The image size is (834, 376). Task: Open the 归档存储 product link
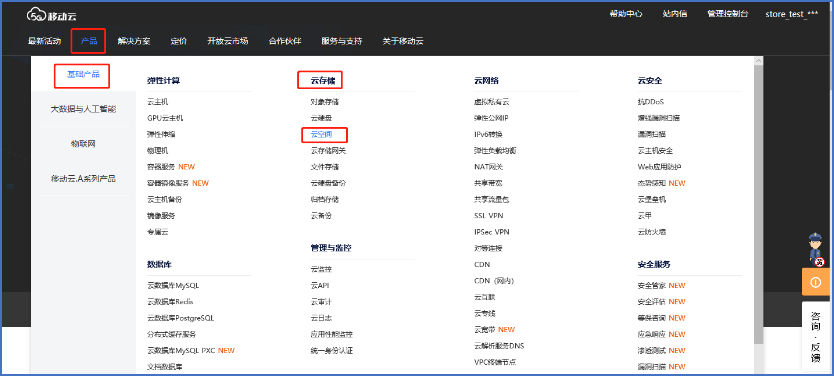[325, 199]
